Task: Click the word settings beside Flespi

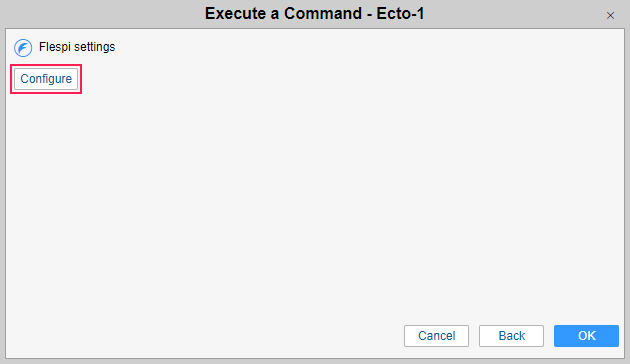Action: pos(94,47)
